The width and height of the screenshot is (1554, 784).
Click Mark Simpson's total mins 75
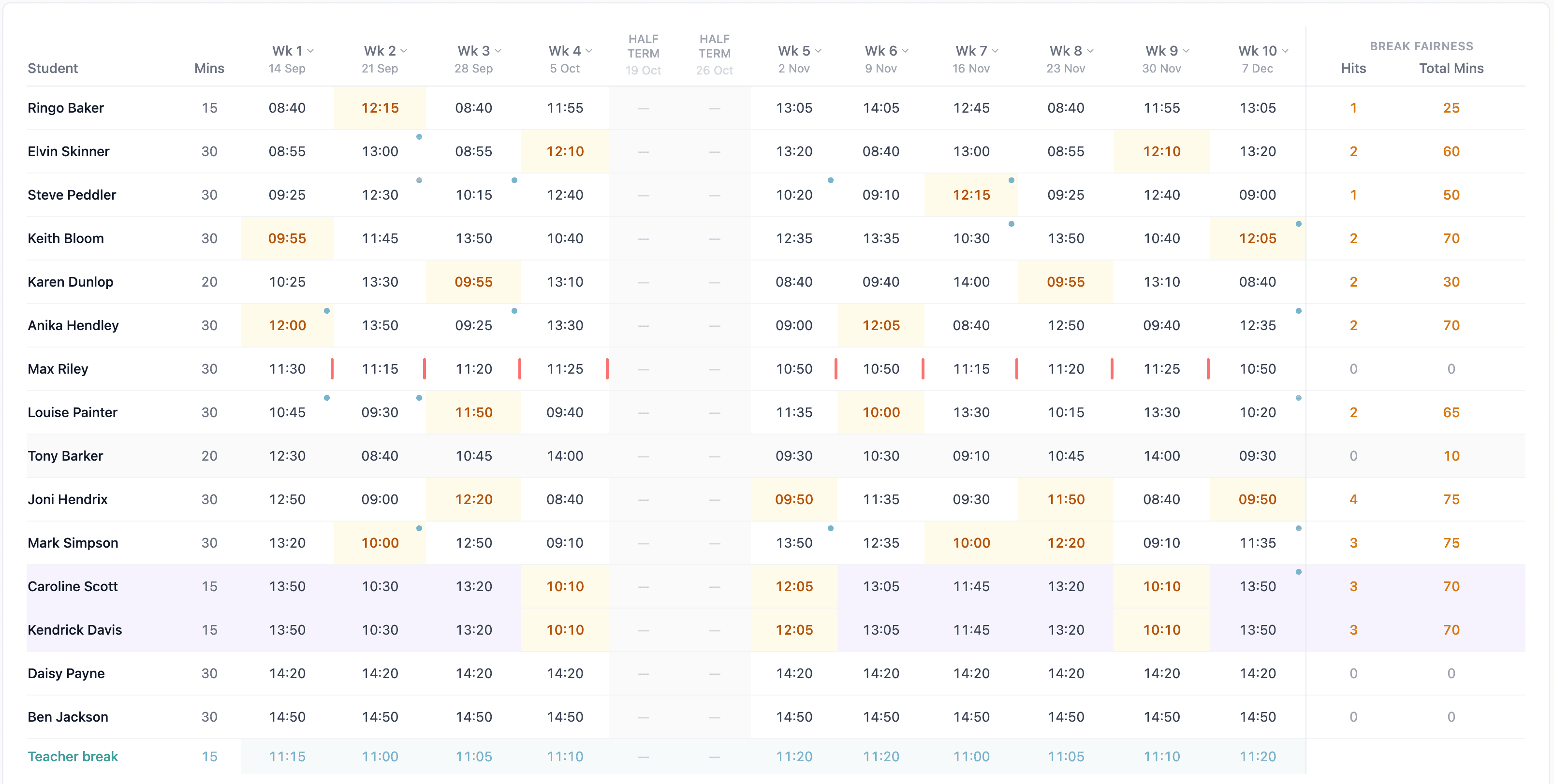1451,543
